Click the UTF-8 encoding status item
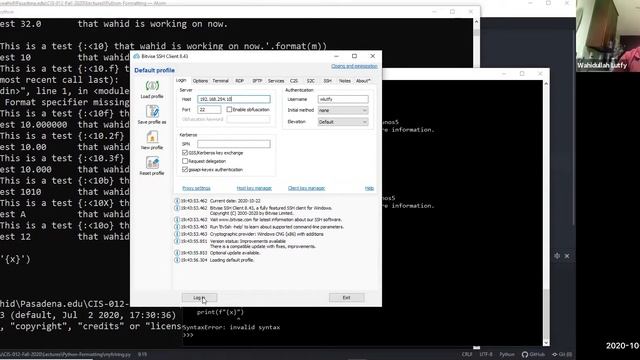Image resolution: width=640 pixels, height=360 pixels. coord(486,354)
